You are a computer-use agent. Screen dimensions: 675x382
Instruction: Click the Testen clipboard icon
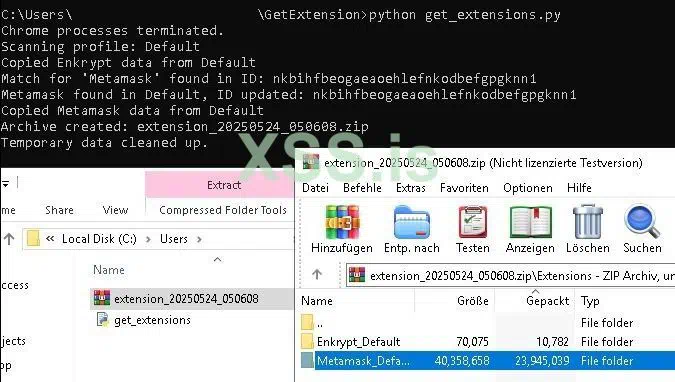(473, 222)
